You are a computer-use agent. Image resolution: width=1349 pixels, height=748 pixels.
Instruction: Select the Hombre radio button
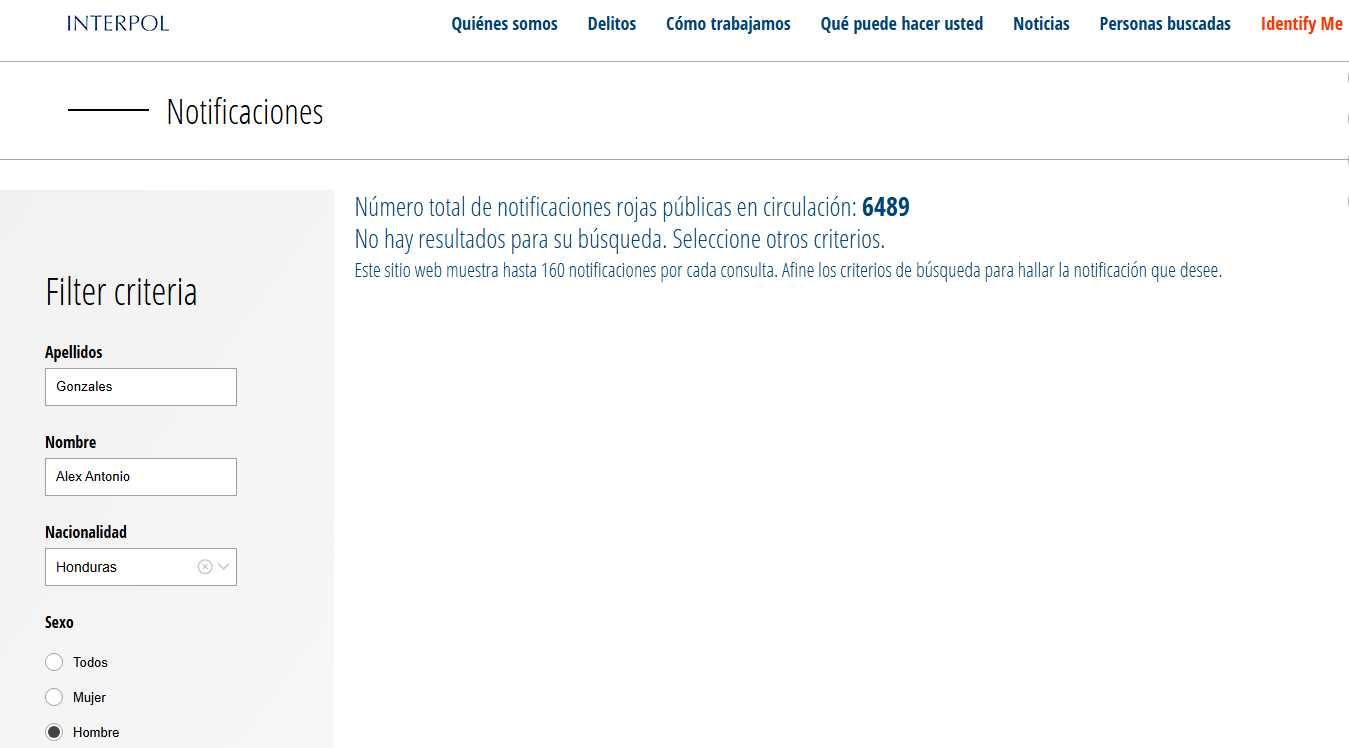(54, 732)
